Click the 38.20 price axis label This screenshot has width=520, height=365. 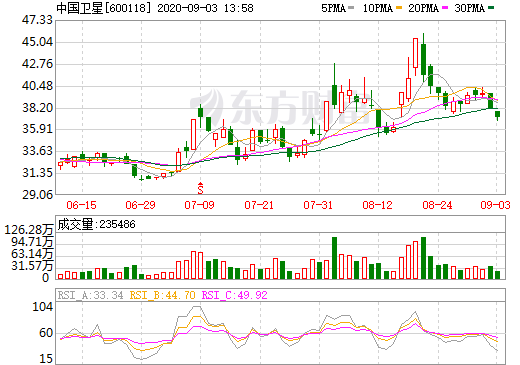click(37, 108)
